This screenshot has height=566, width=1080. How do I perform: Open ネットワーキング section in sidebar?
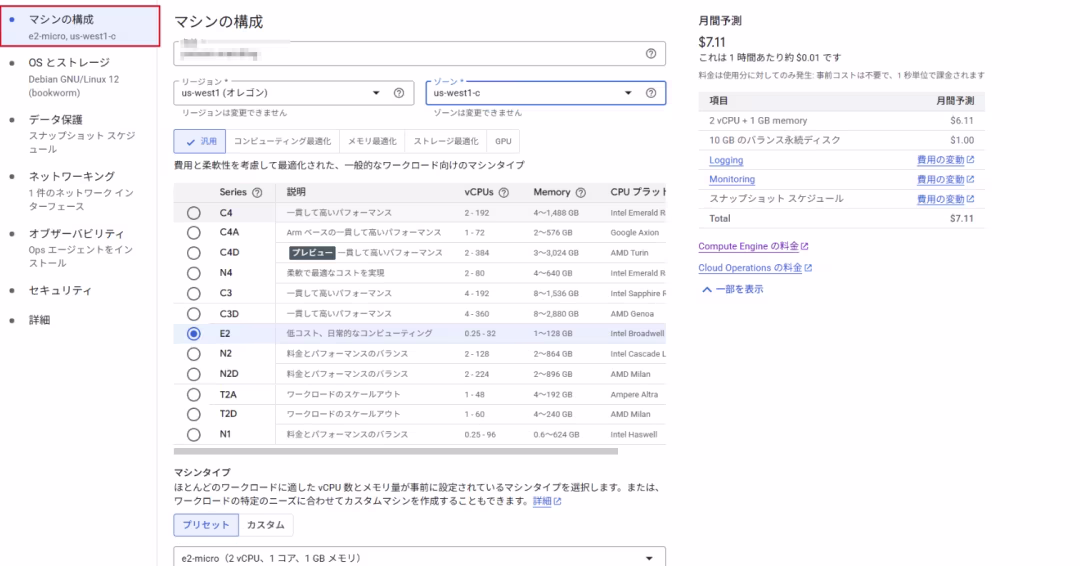coord(80,191)
